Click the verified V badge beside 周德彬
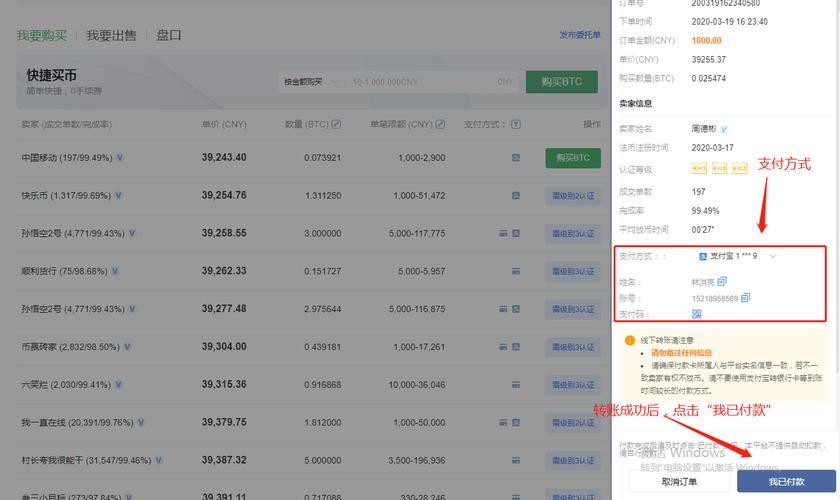Image resolution: width=840 pixels, height=500 pixels. [724, 129]
